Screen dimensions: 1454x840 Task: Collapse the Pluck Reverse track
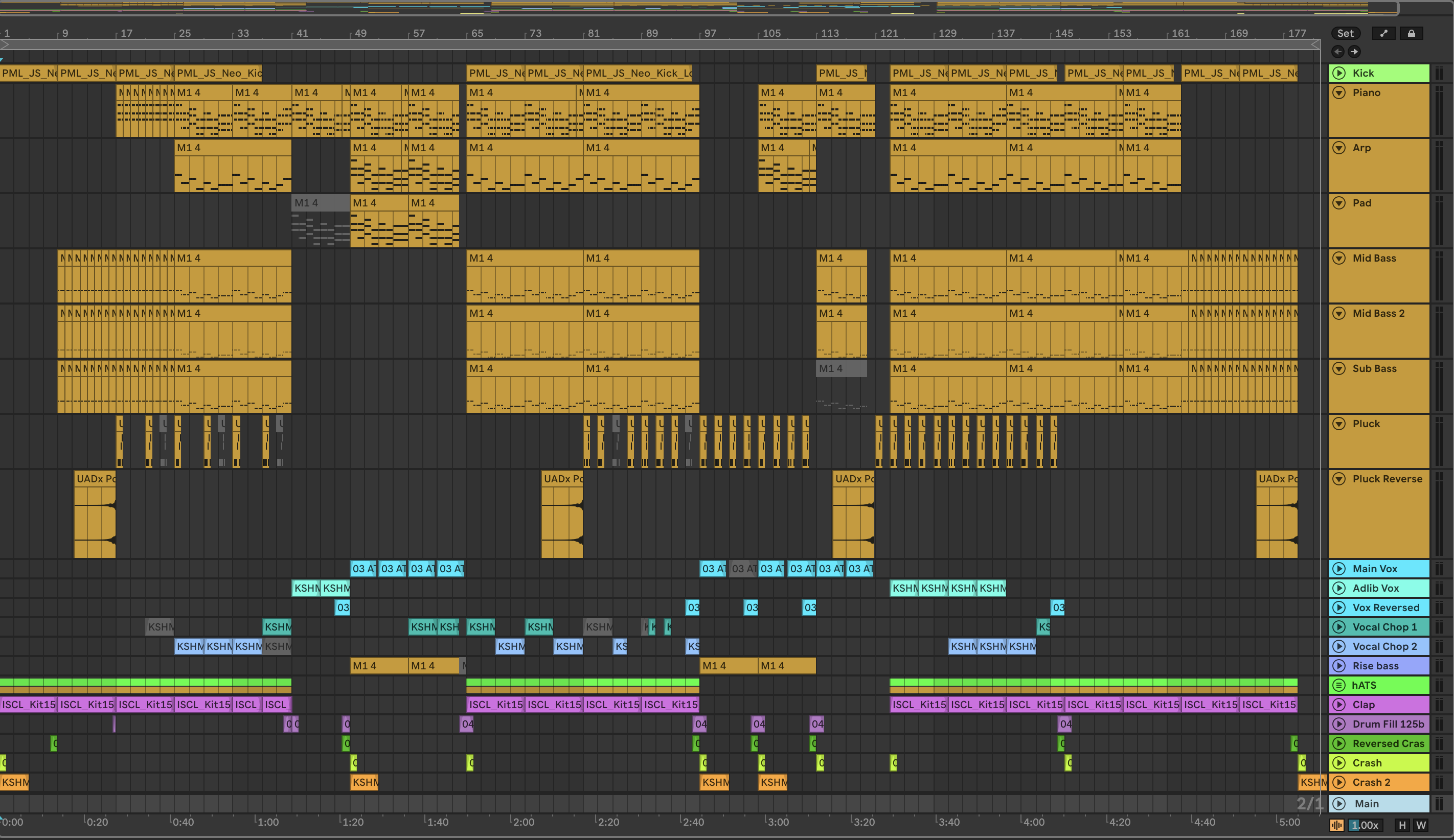coord(1339,479)
